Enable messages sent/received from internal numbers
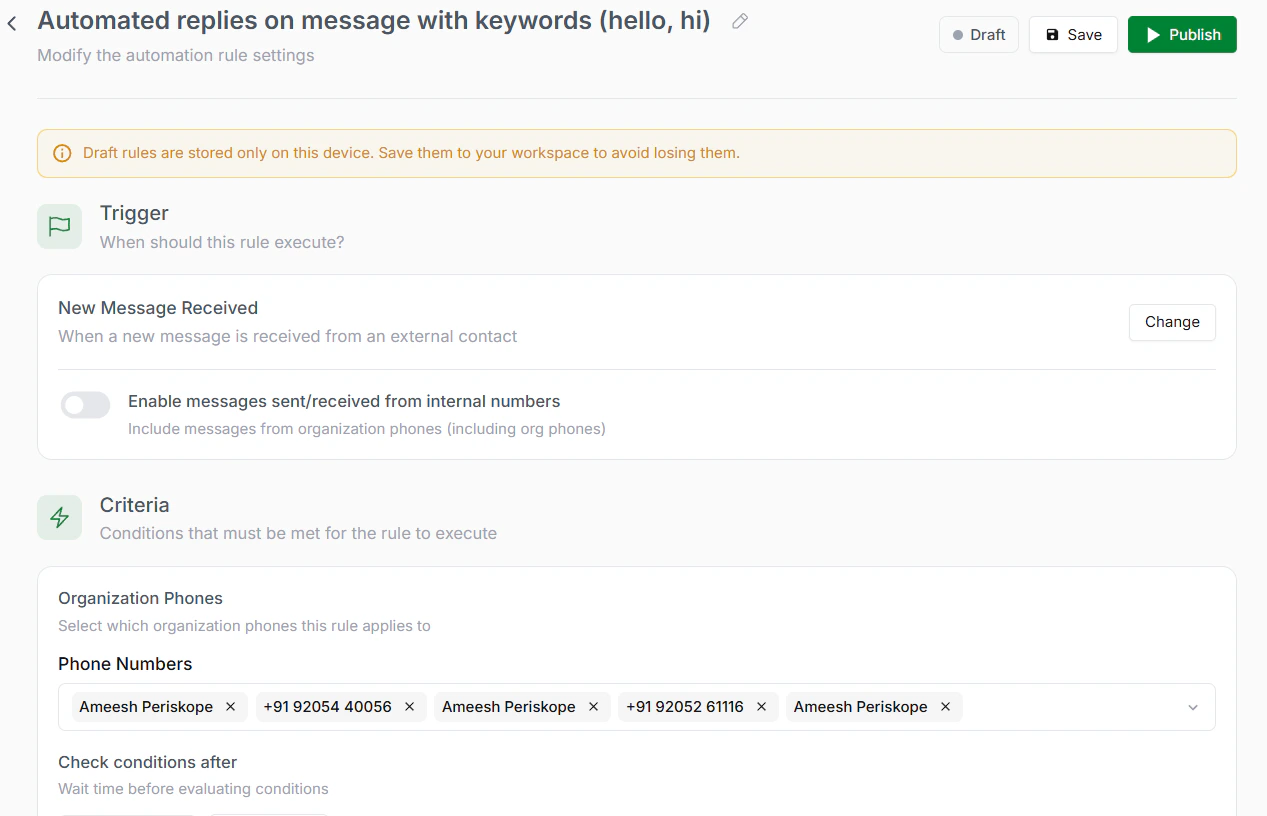 click(85, 404)
